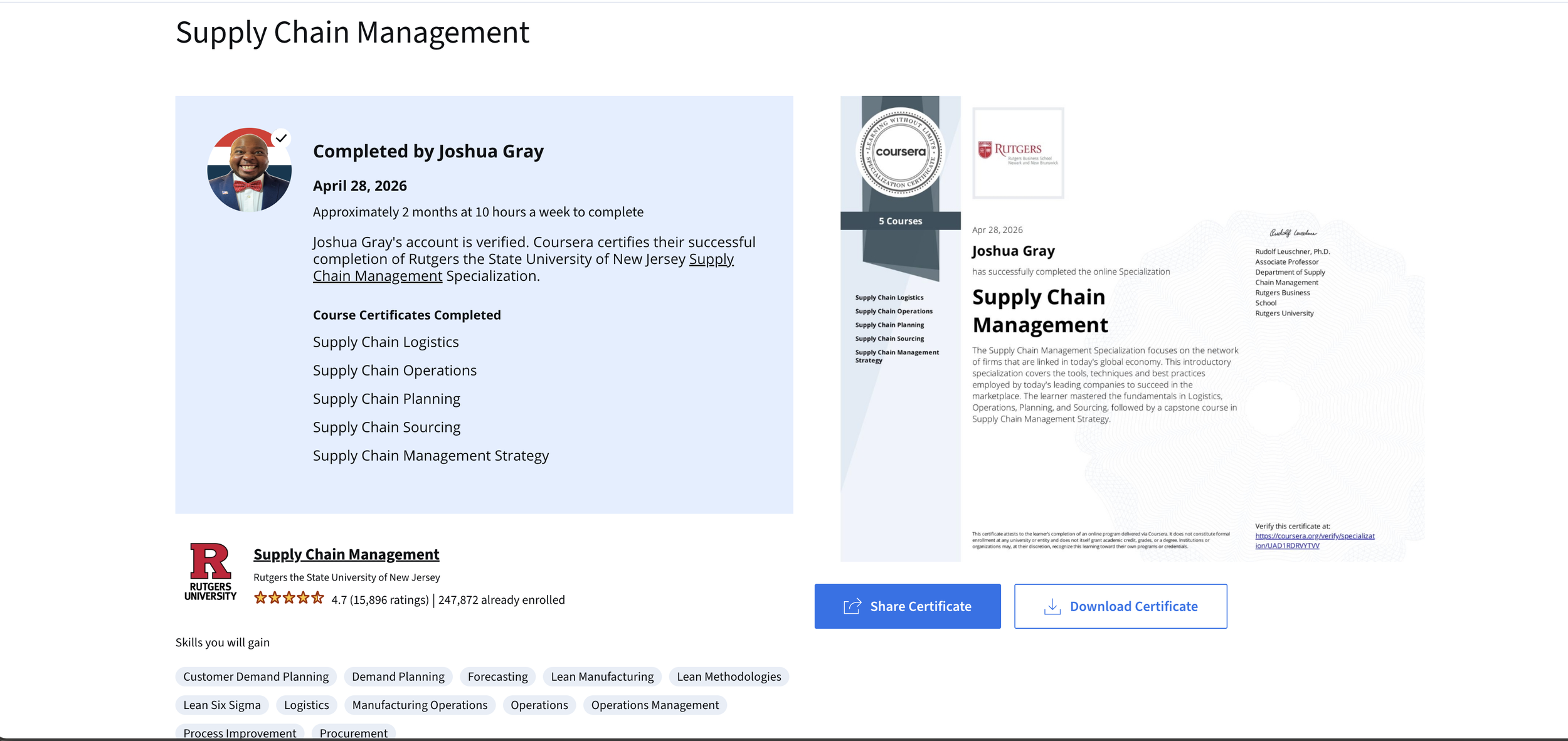The width and height of the screenshot is (1568, 741).
Task: Select the Customer Demand Planning skill tag
Action: (x=256, y=676)
